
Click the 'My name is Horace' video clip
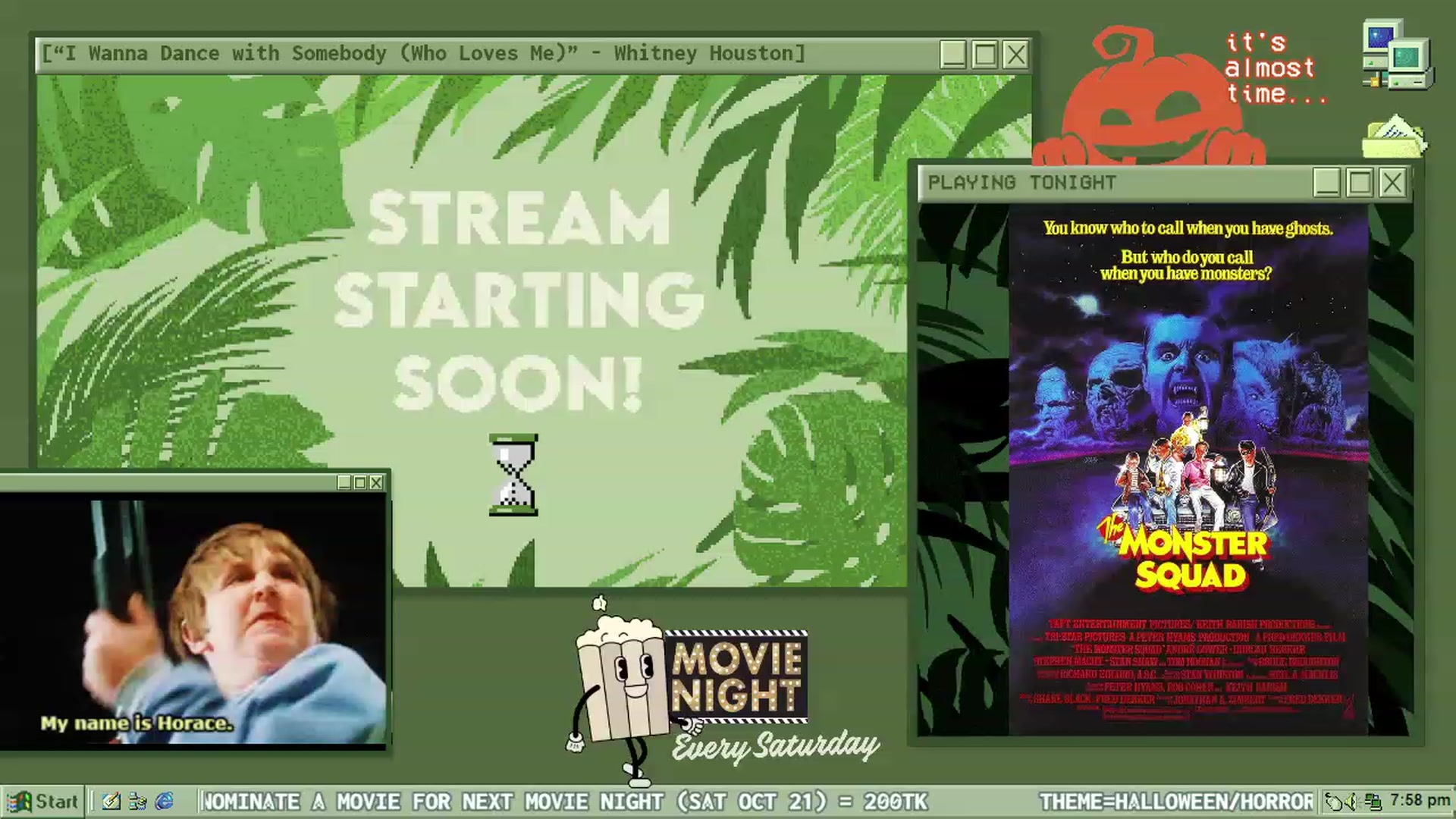pyautogui.click(x=193, y=621)
